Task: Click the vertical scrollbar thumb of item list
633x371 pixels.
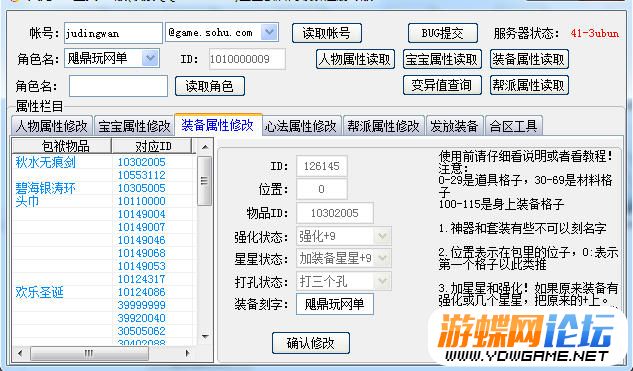Action: [x=205, y=181]
